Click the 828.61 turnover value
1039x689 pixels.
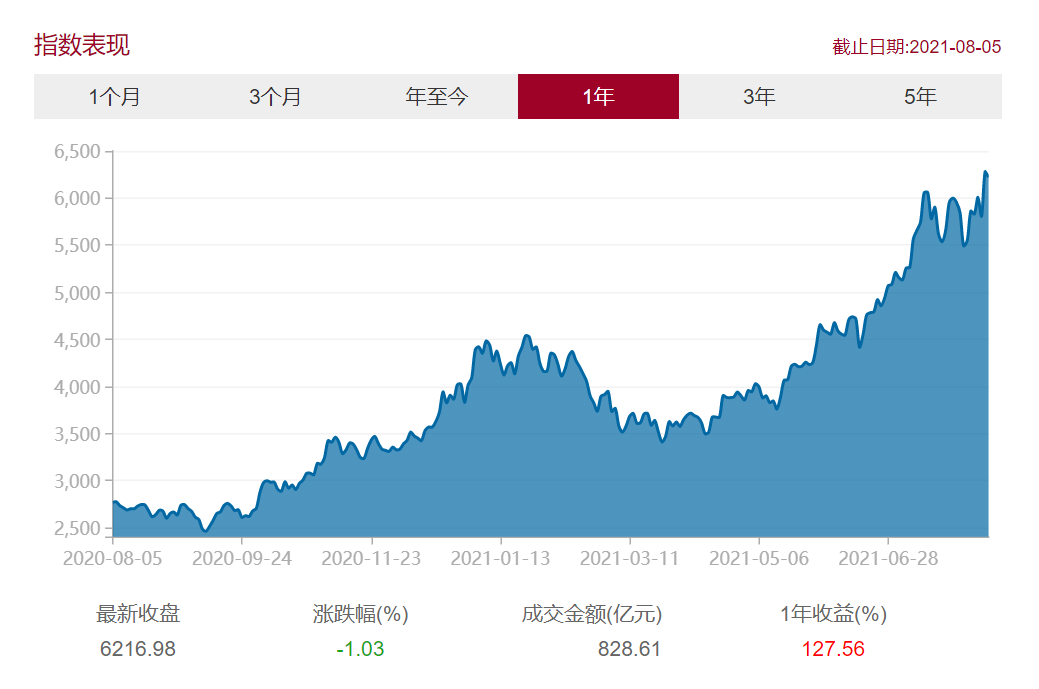pyautogui.click(x=629, y=649)
